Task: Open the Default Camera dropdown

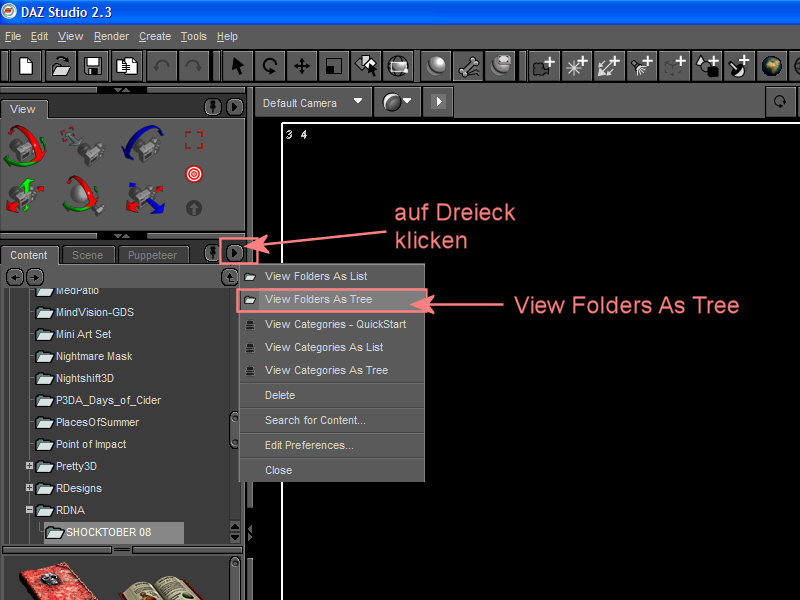Action: coord(313,103)
